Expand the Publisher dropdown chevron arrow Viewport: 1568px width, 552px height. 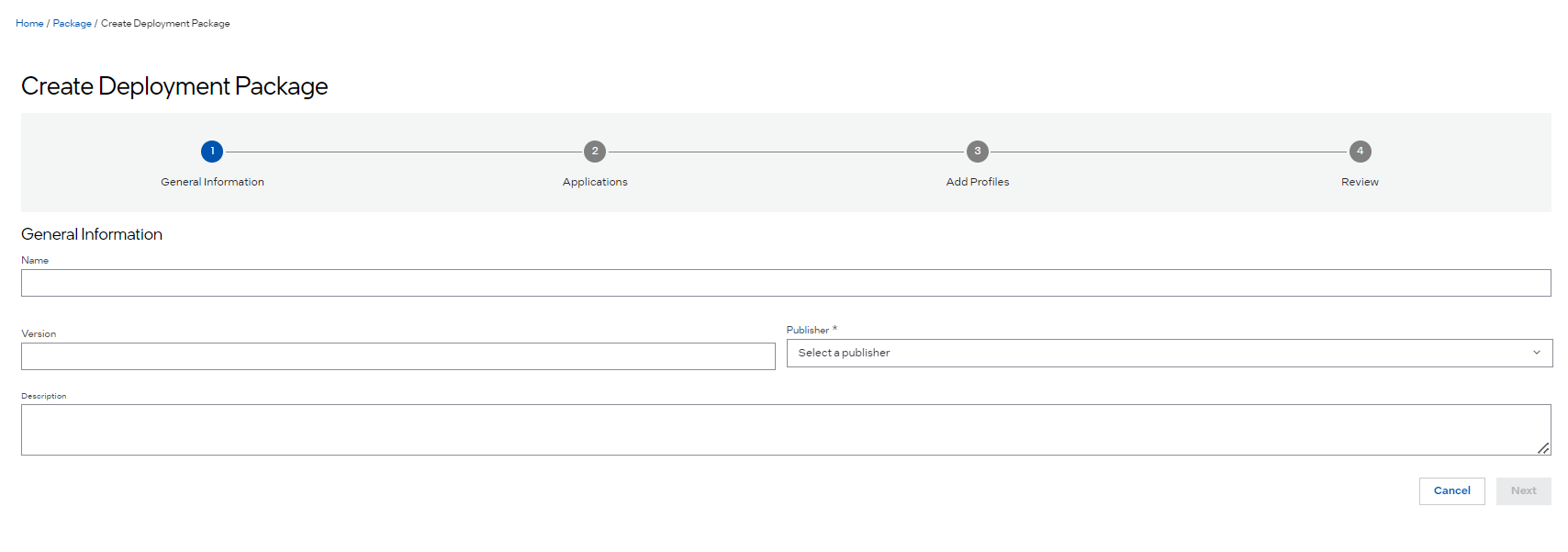[x=1537, y=353]
